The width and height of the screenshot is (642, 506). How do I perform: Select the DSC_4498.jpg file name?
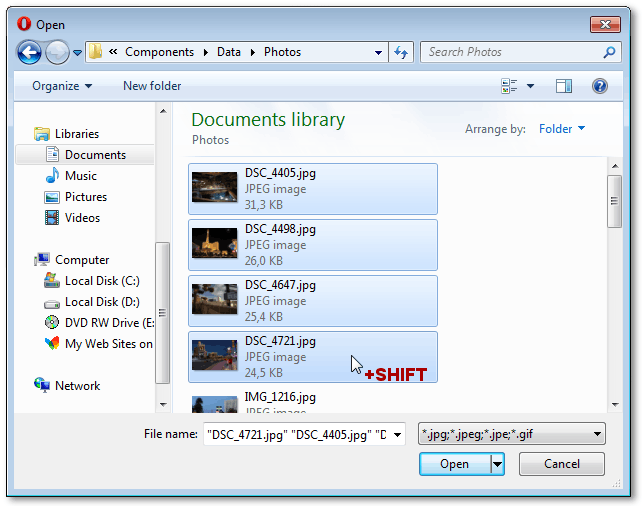coord(280,229)
